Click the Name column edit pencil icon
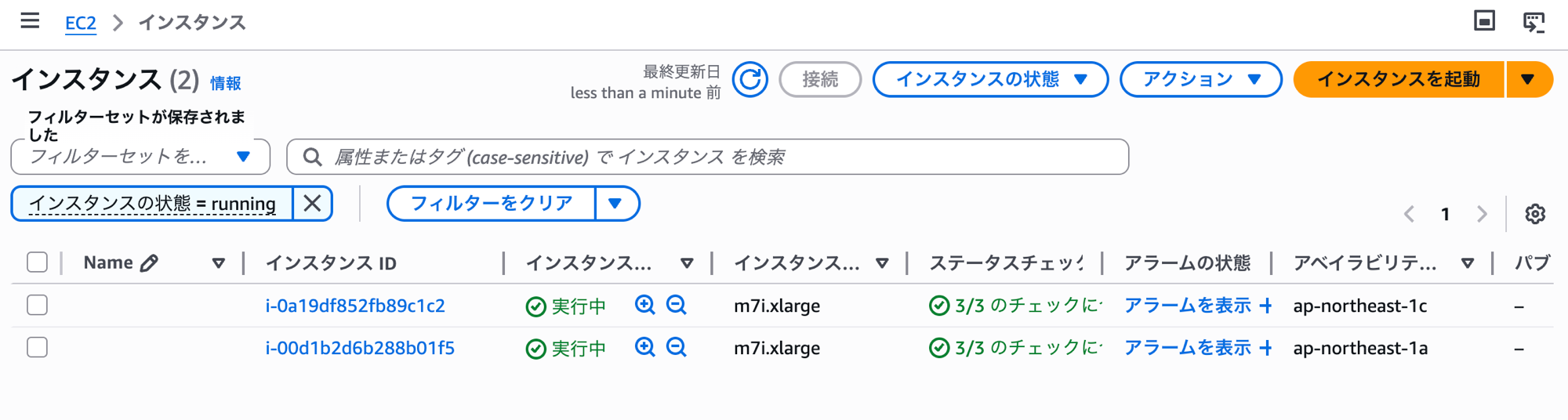1568x420 pixels. [149, 263]
